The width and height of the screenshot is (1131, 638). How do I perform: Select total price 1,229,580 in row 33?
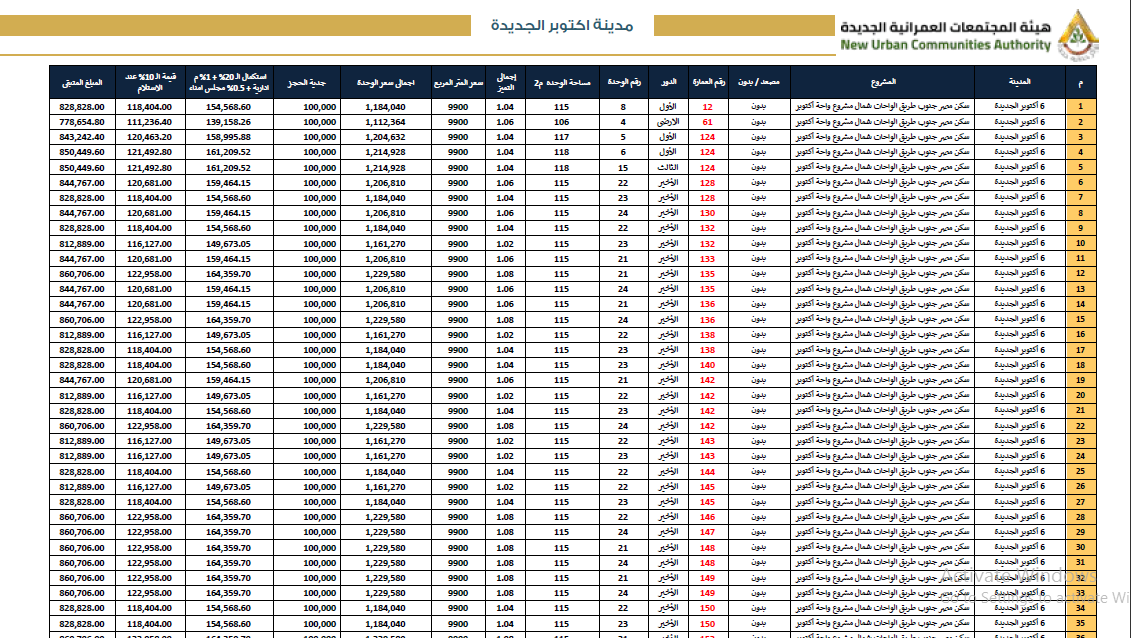click(x=385, y=593)
